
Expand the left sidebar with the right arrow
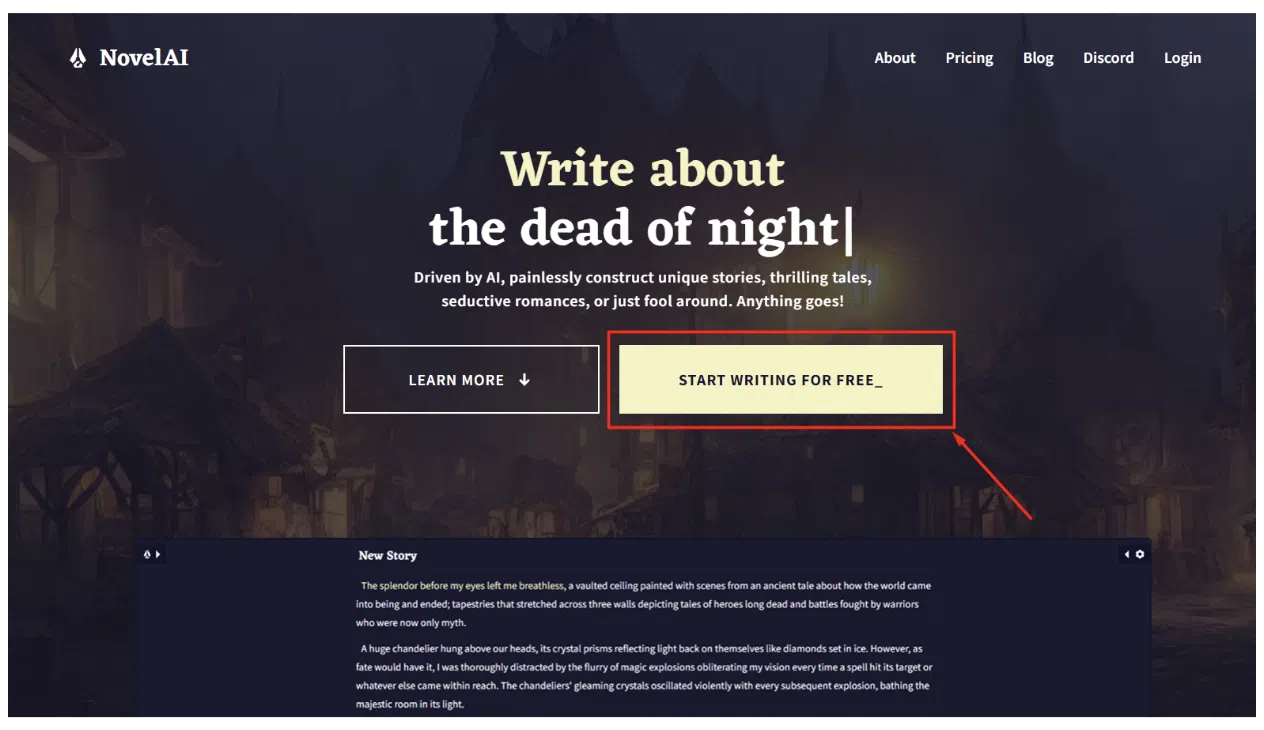pos(157,554)
